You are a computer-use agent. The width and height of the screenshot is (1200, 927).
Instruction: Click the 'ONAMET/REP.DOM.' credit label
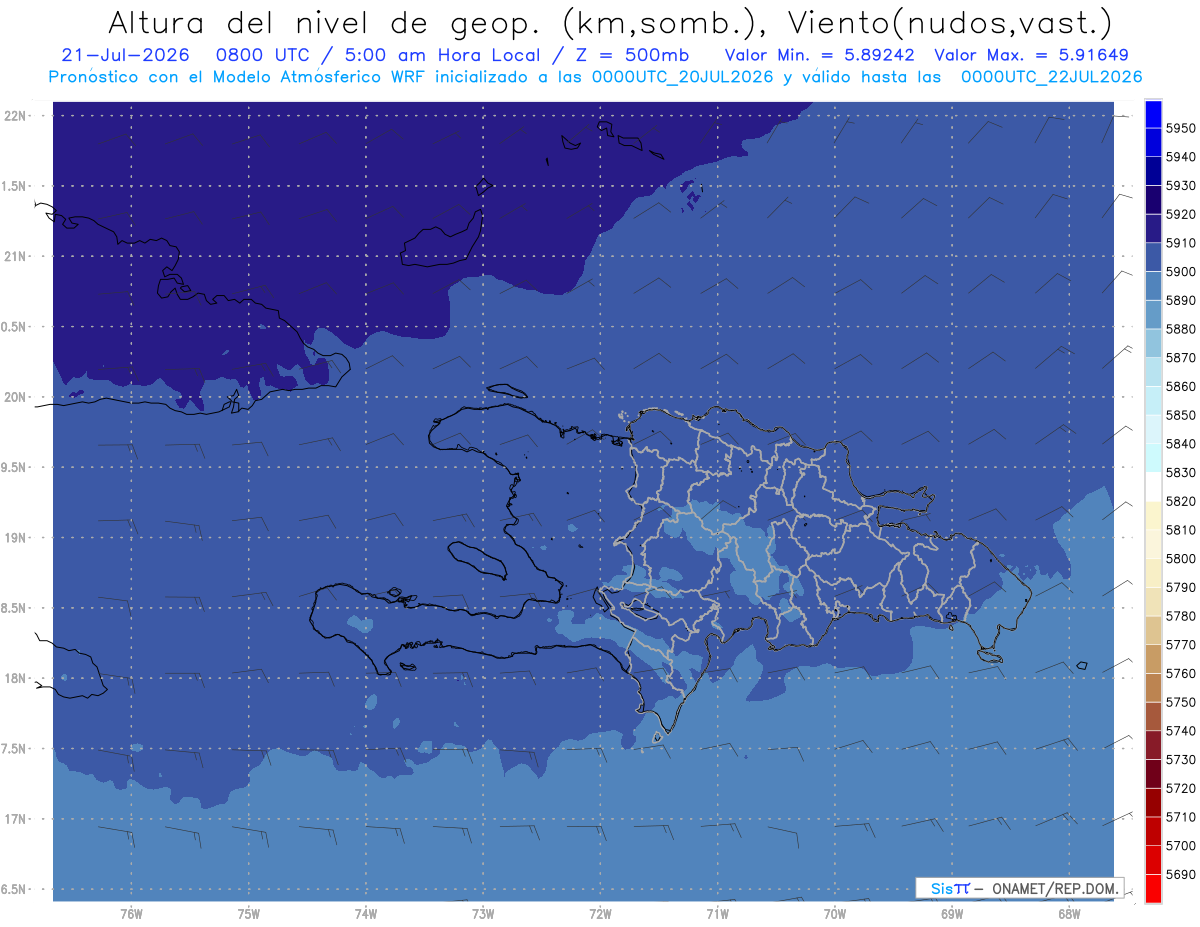[x=1055, y=888]
